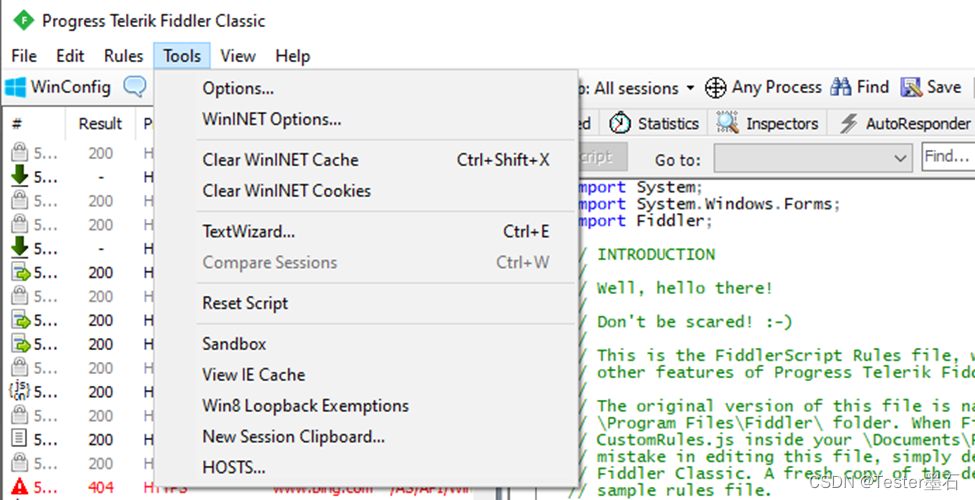Open the Statistics tab clock icon
The width and height of the screenshot is (975, 500).
click(619, 123)
